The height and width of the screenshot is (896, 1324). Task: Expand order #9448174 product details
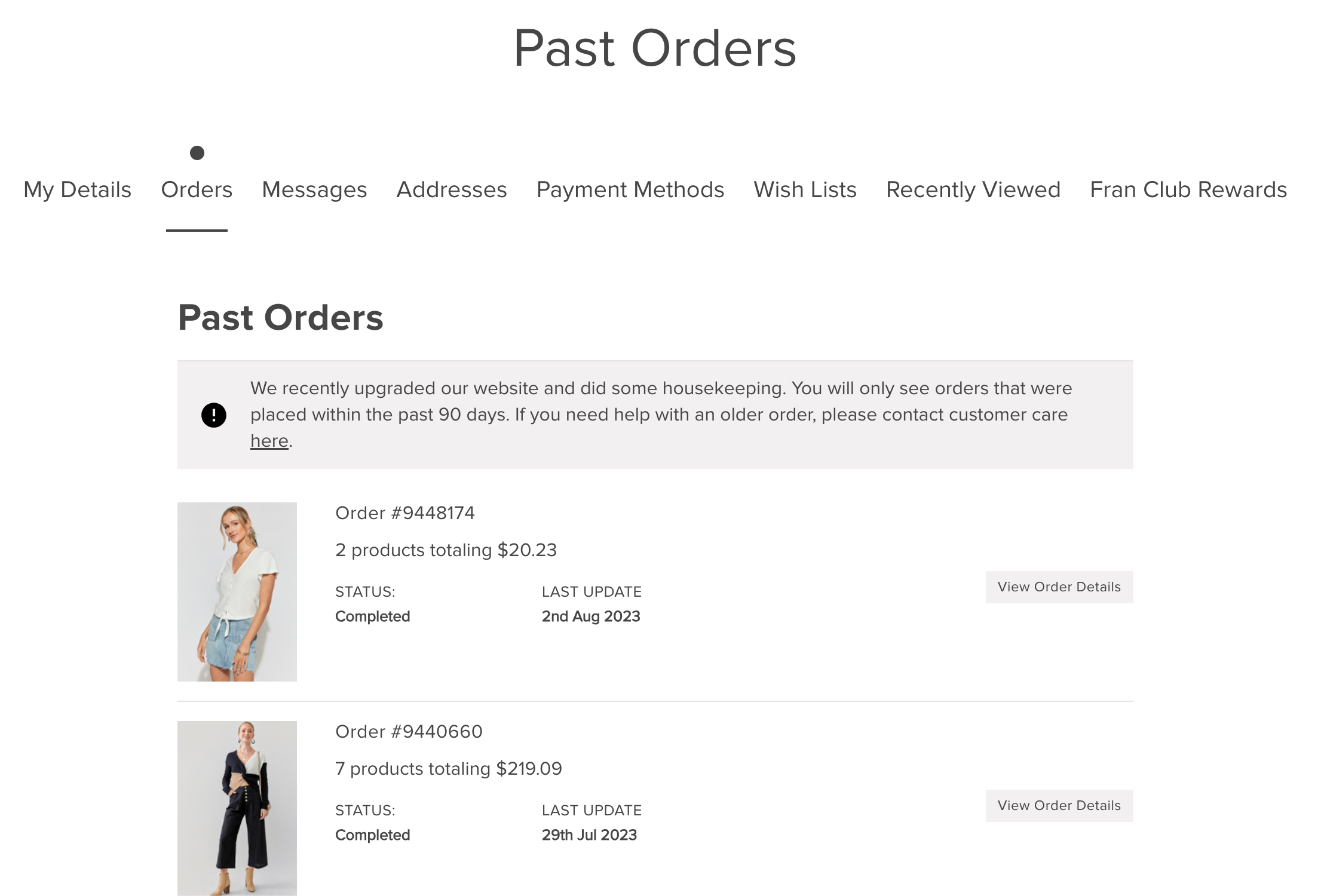coord(1058,587)
